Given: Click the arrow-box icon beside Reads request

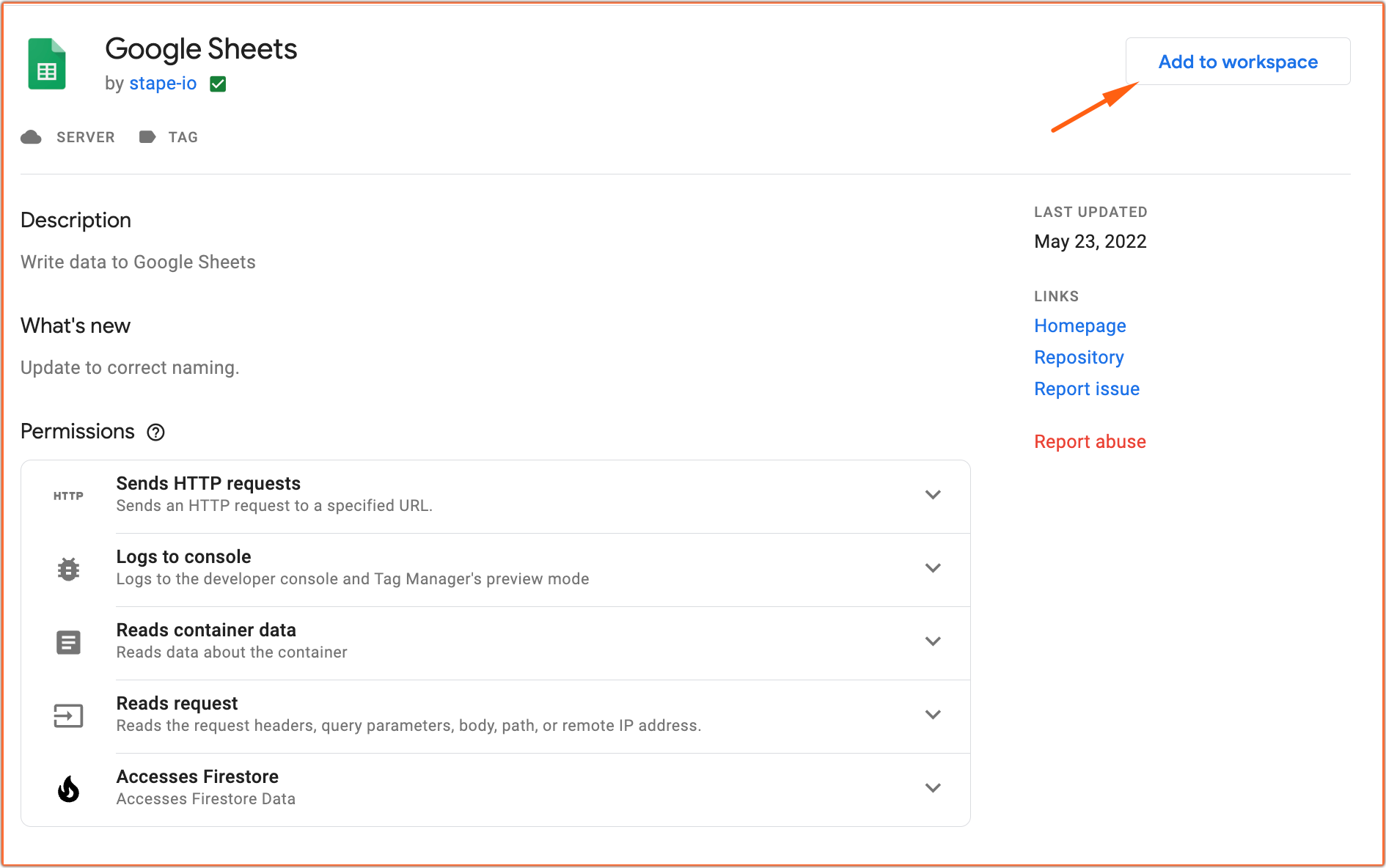Looking at the screenshot, I should [68, 716].
